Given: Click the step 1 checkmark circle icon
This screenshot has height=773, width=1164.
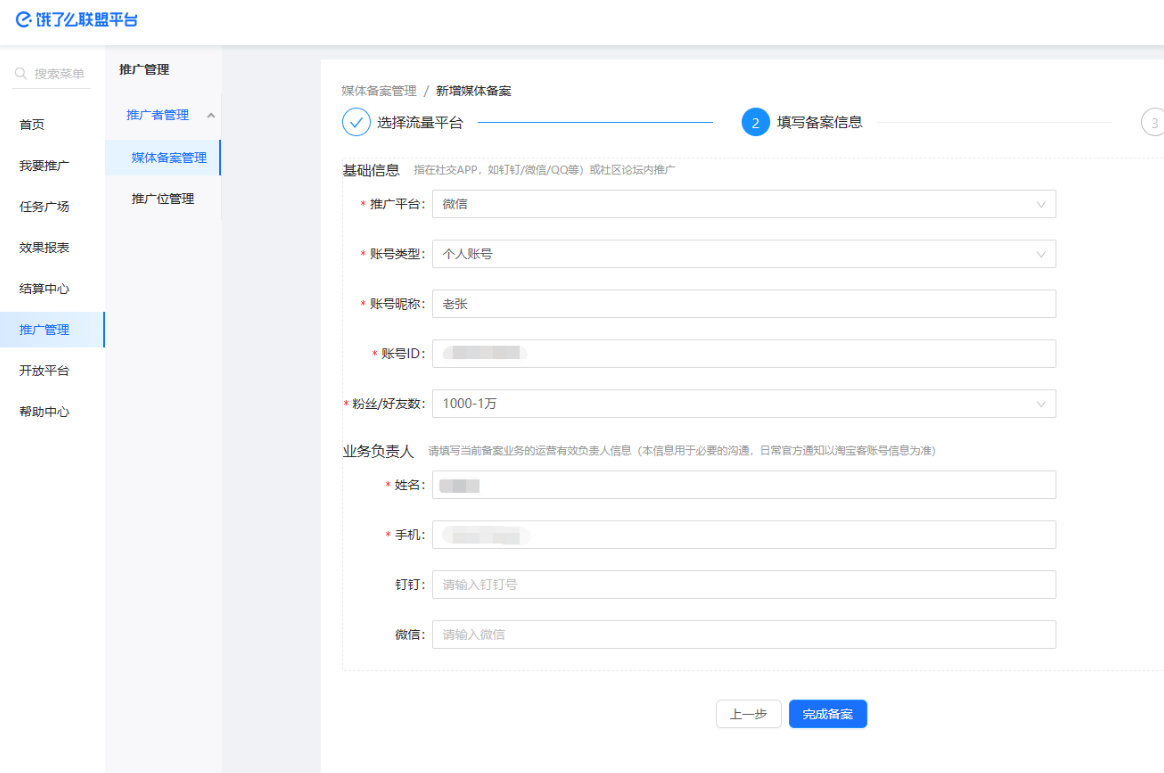Looking at the screenshot, I should (356, 122).
